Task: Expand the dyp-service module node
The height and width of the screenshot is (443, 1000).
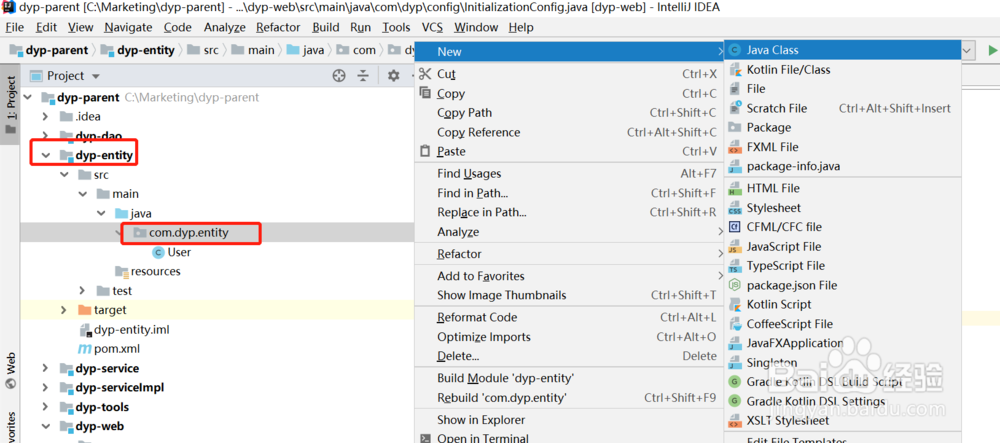Action: click(x=46, y=368)
